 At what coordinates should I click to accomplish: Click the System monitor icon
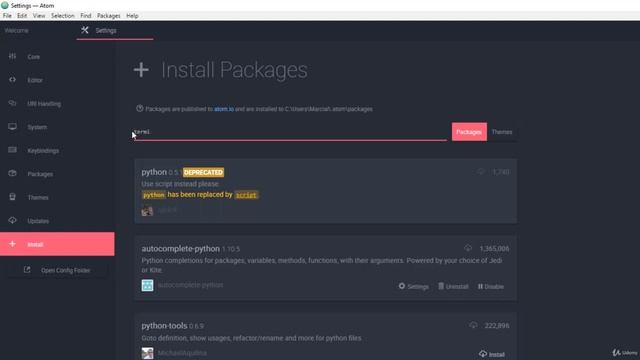(x=12, y=127)
